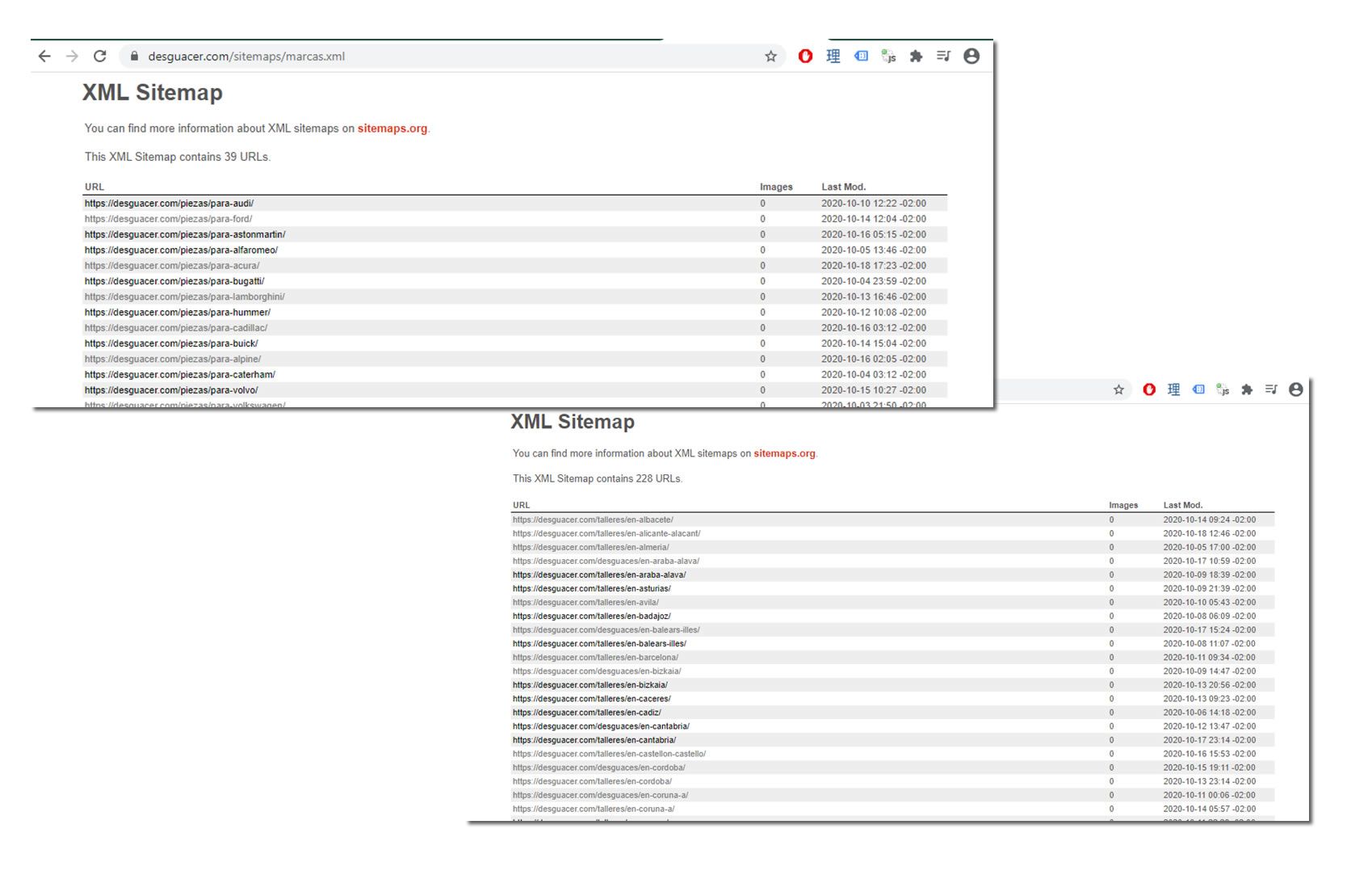The height and width of the screenshot is (892, 1372).
Task: Open the talleres/en-albacete/ link
Action: click(593, 520)
